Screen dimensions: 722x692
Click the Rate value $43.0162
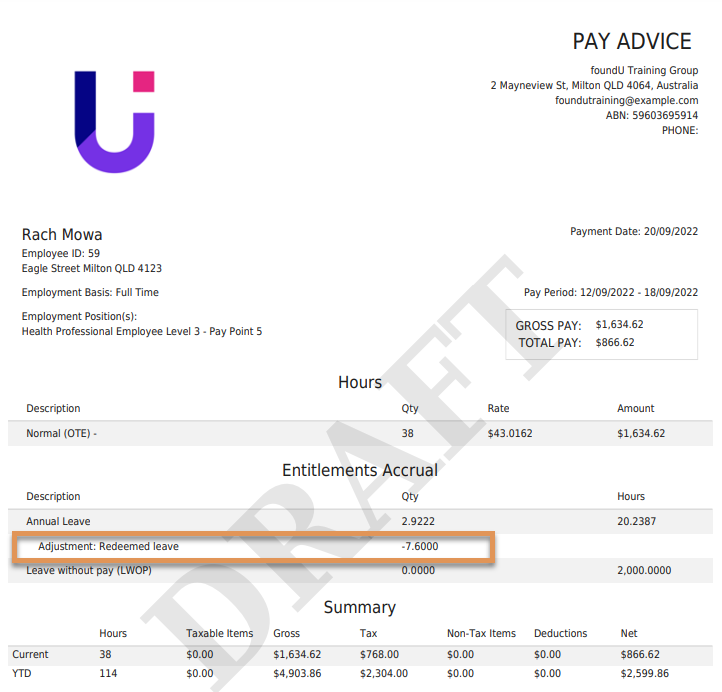(512, 434)
